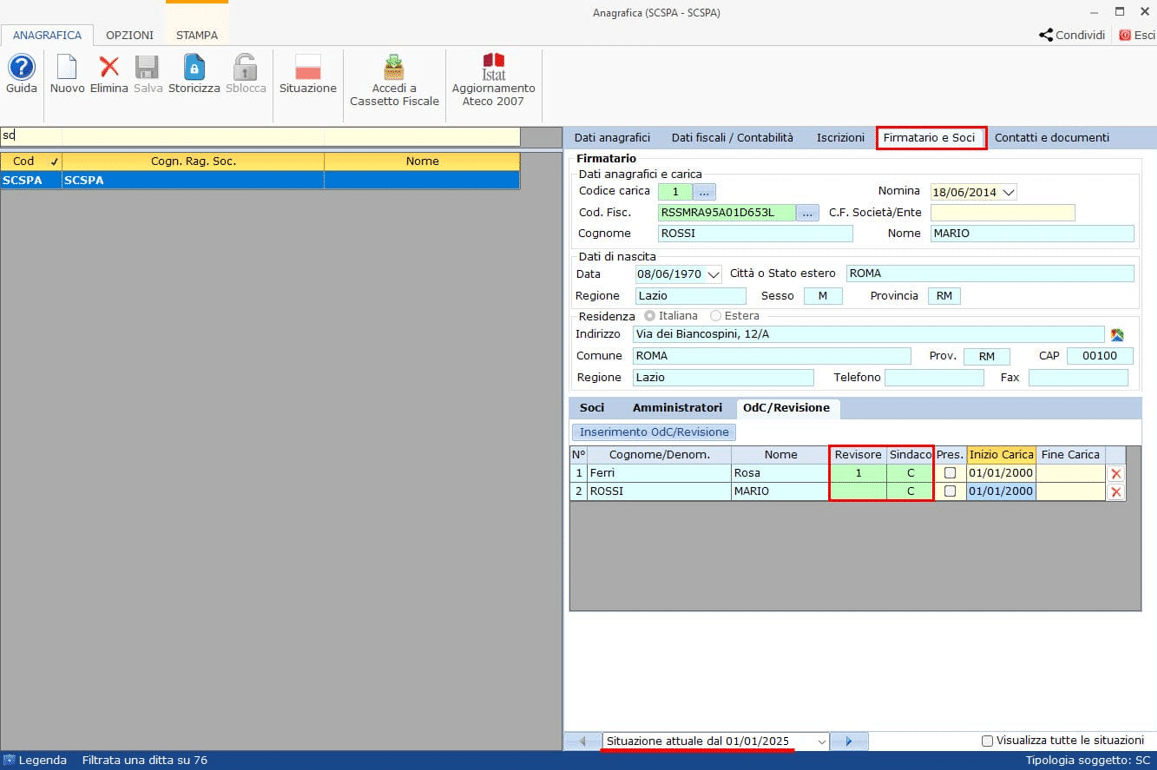Browse Cod. Fisc. lookup button

click(x=807, y=213)
